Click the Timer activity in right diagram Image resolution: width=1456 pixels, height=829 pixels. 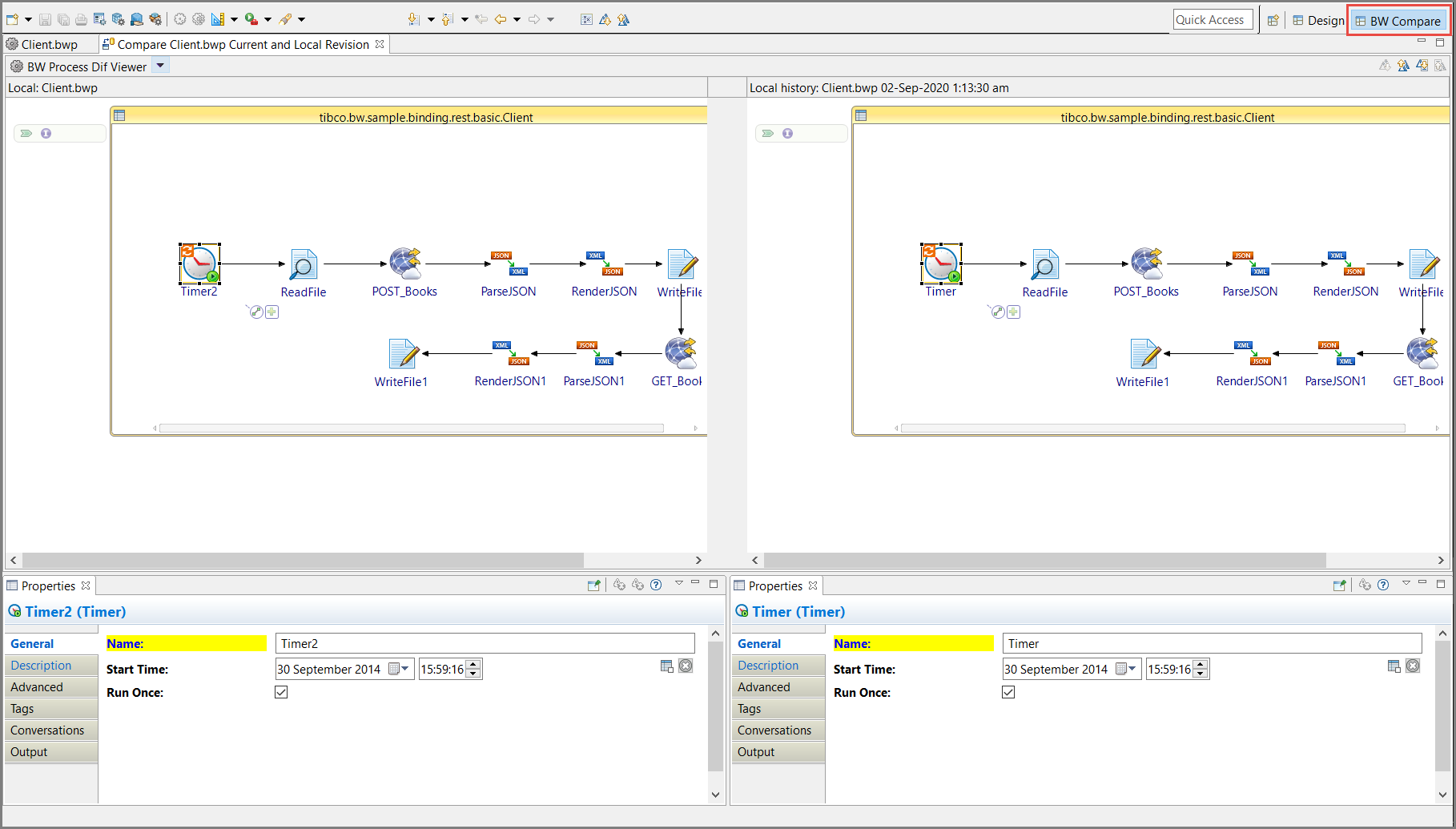(x=941, y=264)
